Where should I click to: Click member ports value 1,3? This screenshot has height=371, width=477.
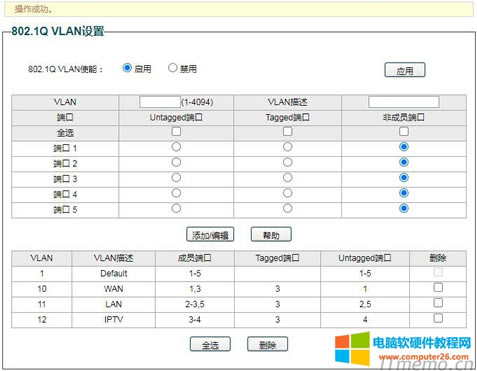pos(195,289)
